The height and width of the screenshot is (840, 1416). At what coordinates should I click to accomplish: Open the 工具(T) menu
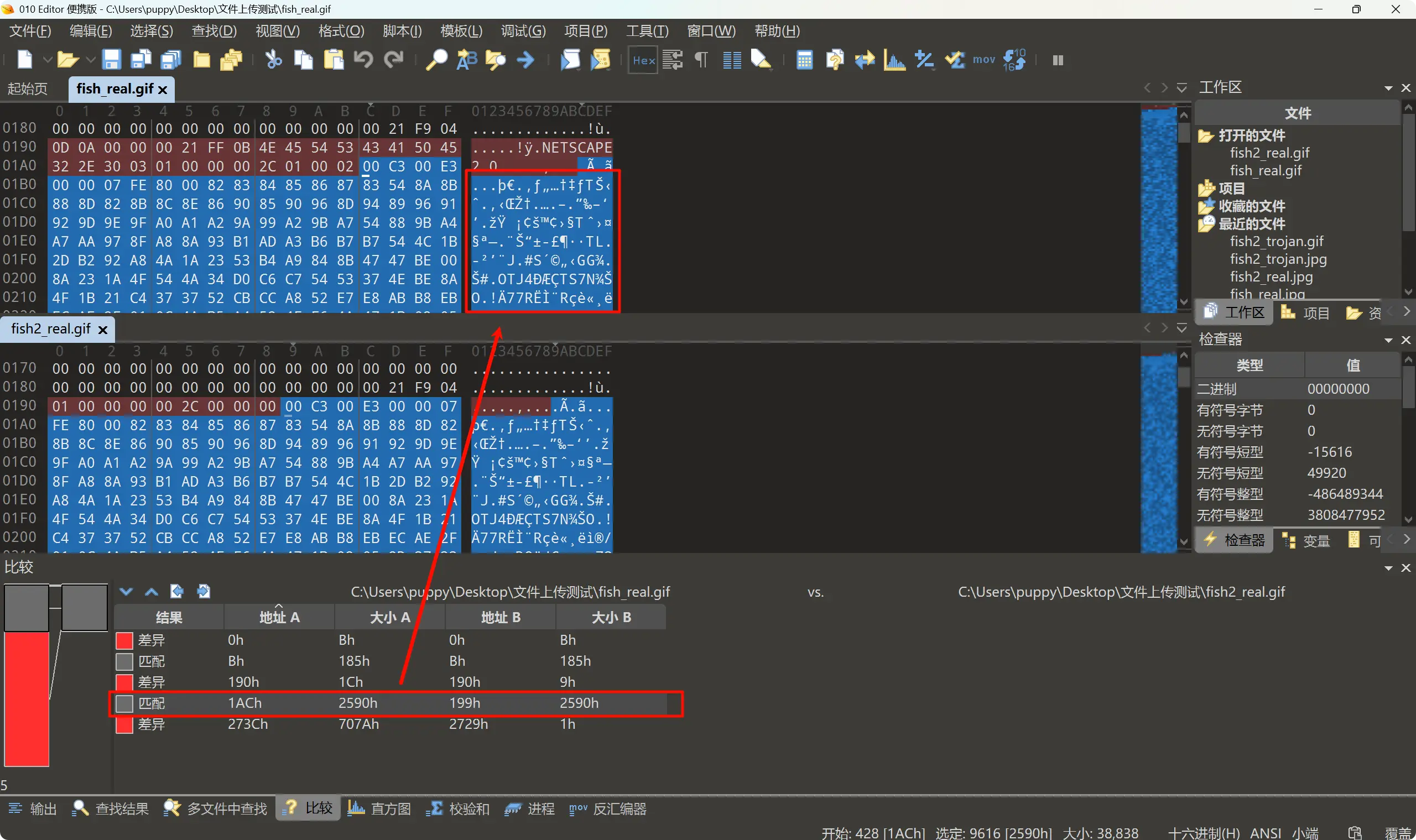point(647,30)
